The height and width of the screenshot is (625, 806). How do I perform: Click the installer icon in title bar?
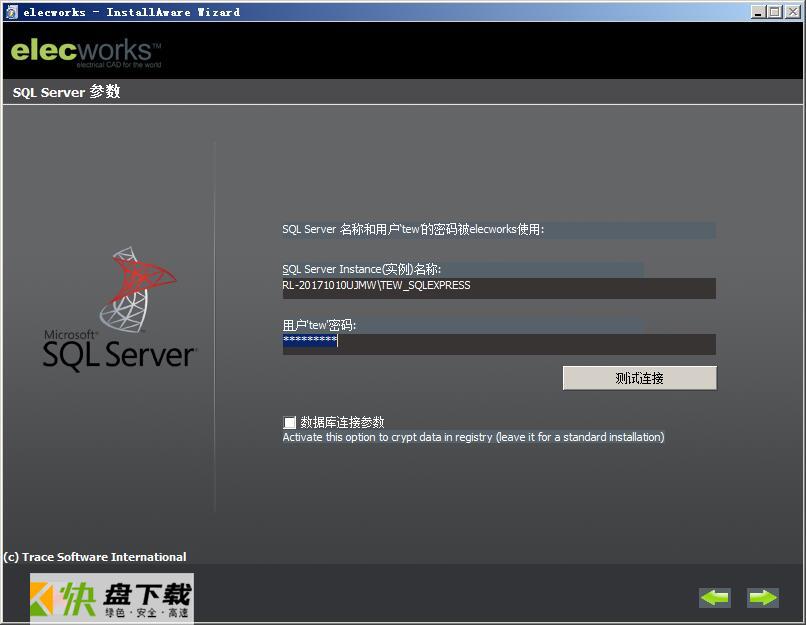11,12
